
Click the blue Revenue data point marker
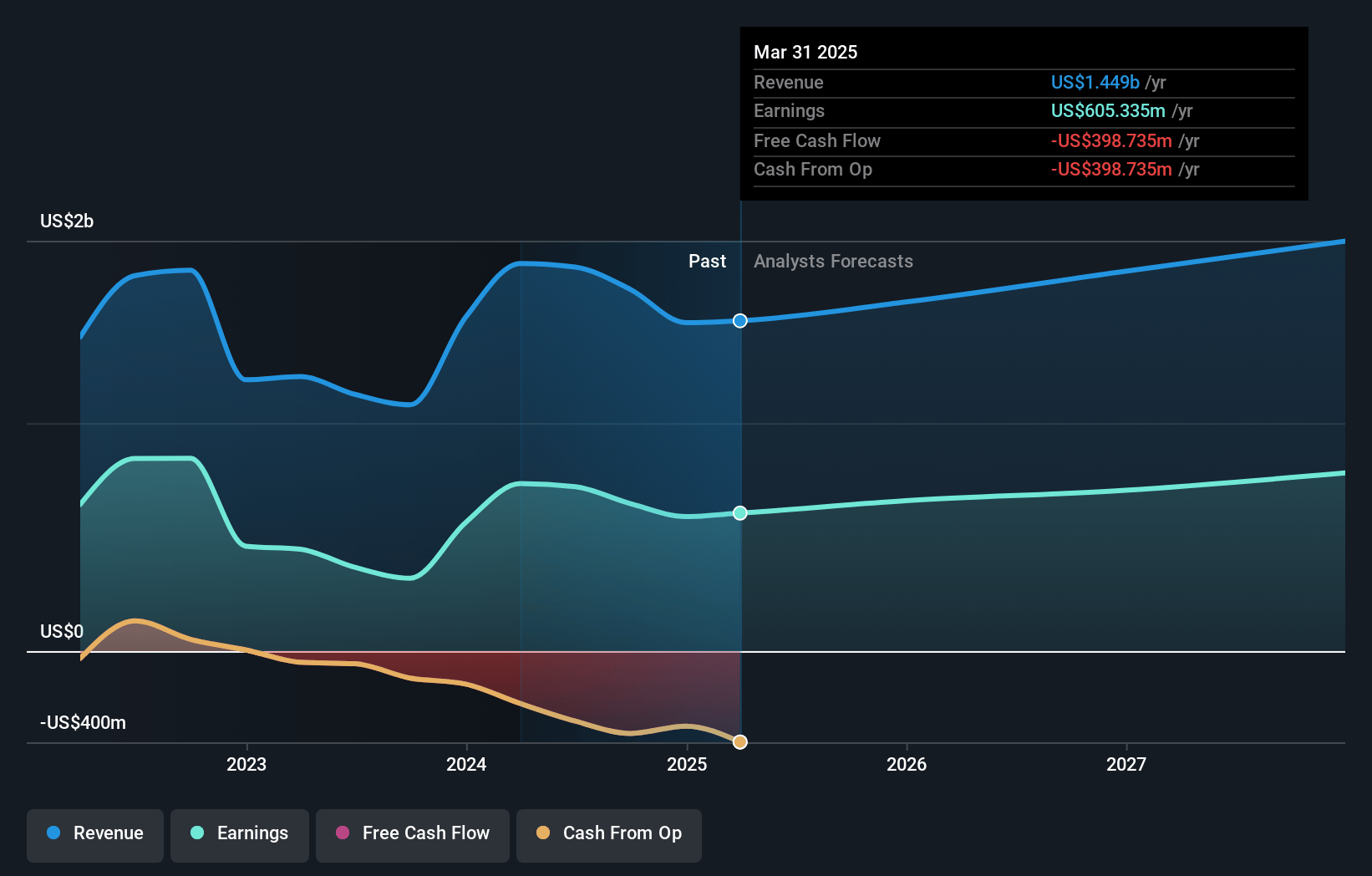pos(740,321)
